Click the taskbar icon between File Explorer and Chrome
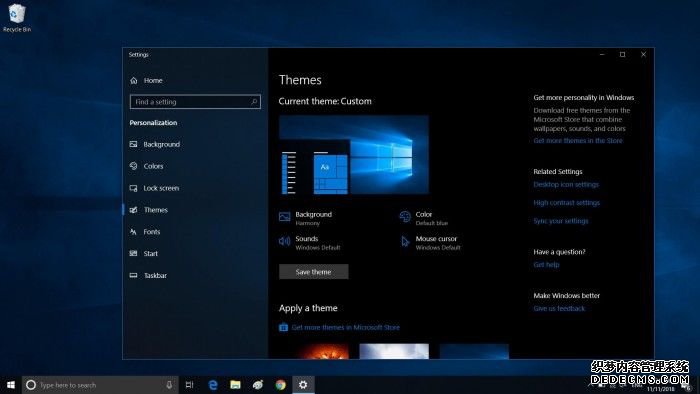700x394 pixels. [x=258, y=385]
